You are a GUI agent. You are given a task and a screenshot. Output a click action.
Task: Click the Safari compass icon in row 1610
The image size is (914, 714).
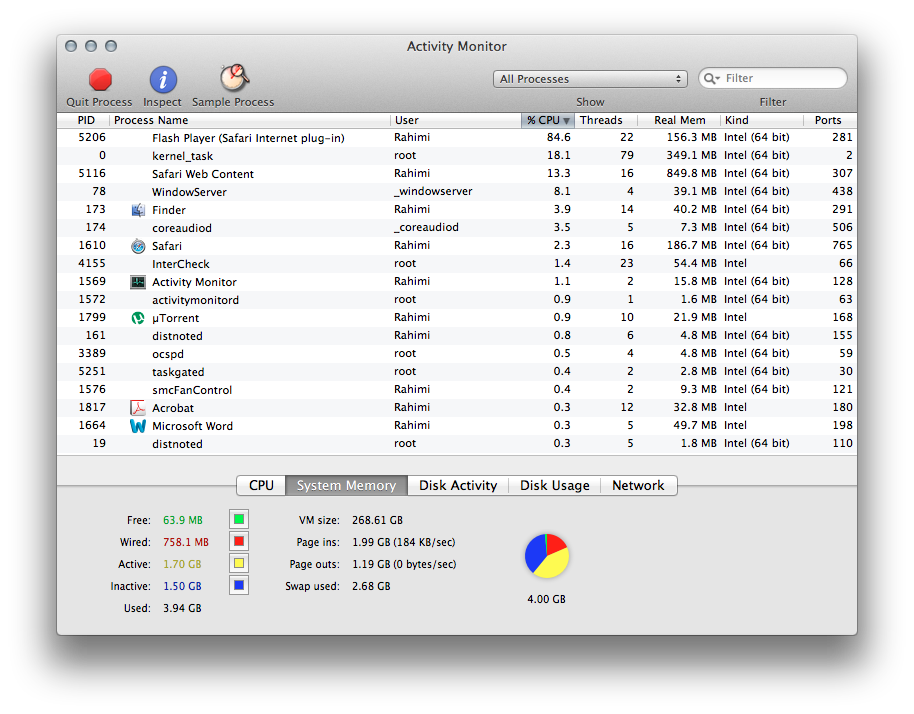(138, 246)
